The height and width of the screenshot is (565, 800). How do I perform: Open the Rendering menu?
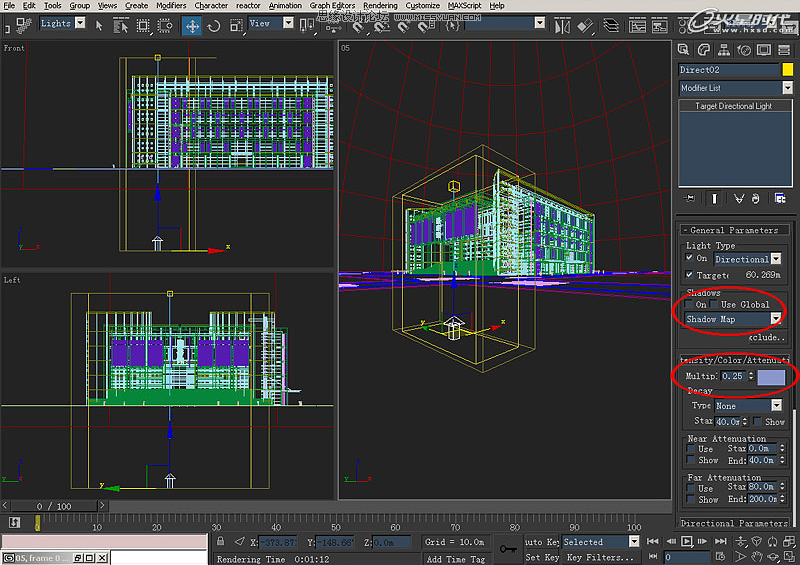coord(379,5)
